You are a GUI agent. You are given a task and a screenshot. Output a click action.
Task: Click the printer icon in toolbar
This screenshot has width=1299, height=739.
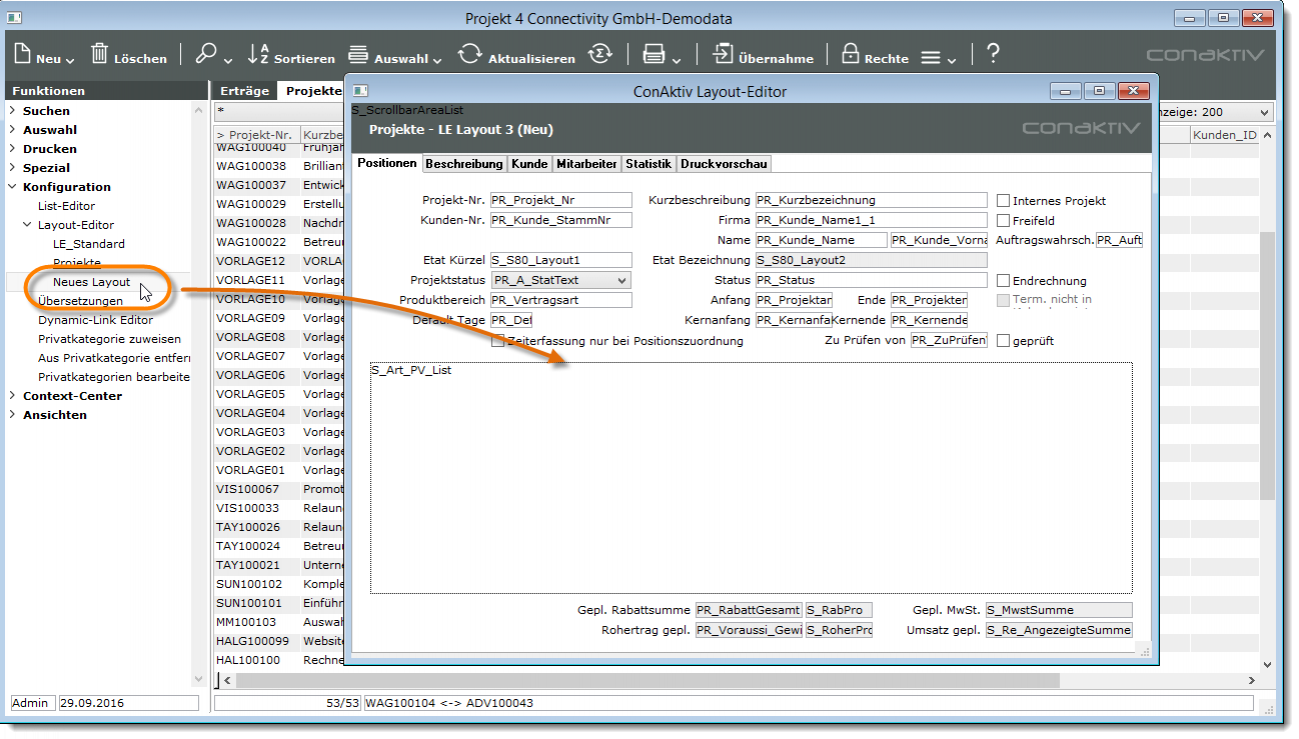[653, 55]
